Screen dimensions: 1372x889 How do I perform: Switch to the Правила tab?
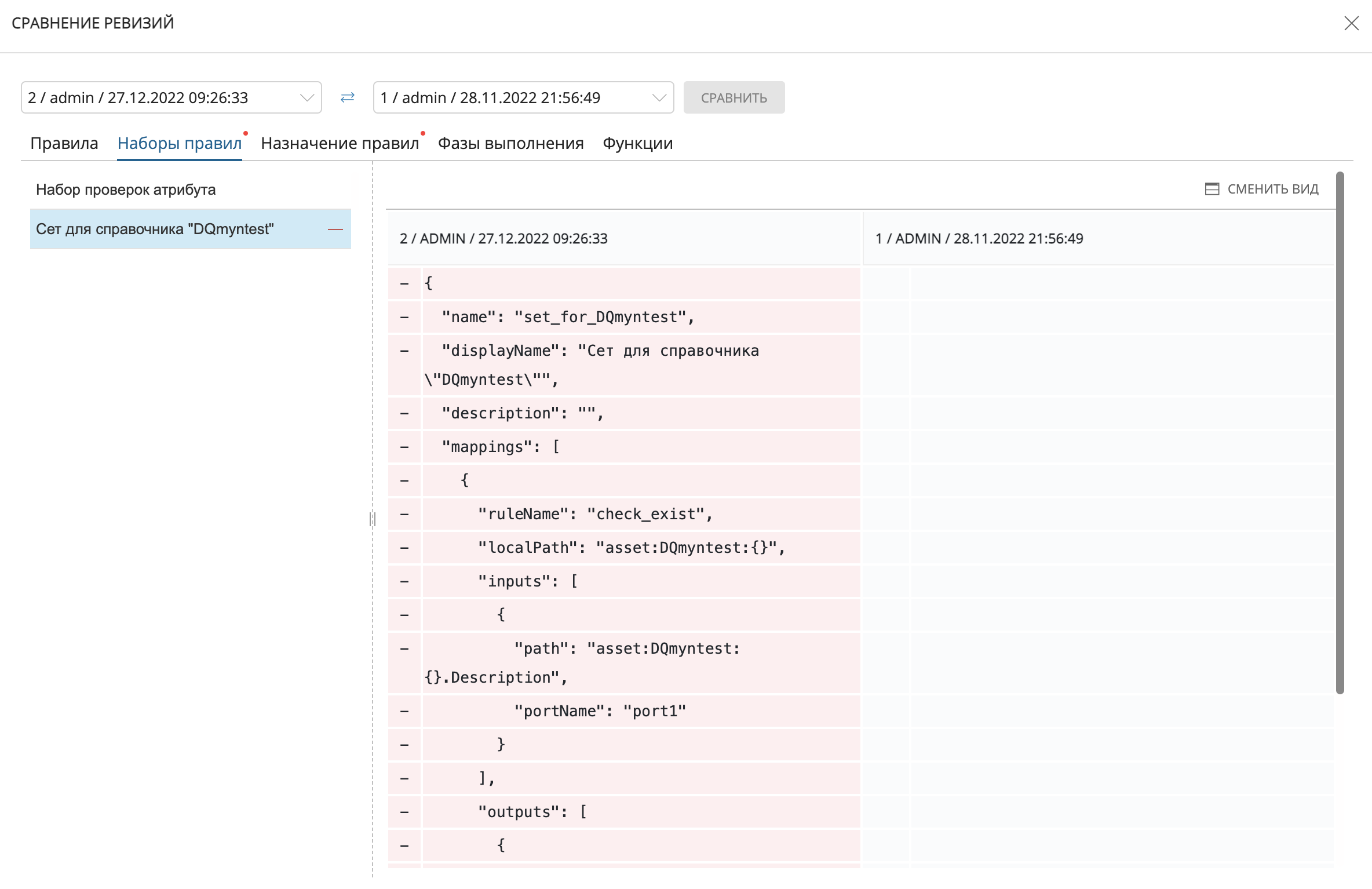tap(64, 143)
